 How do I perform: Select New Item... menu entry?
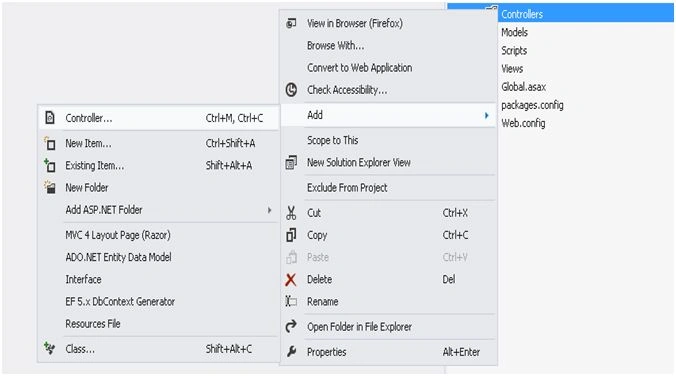click(159, 143)
